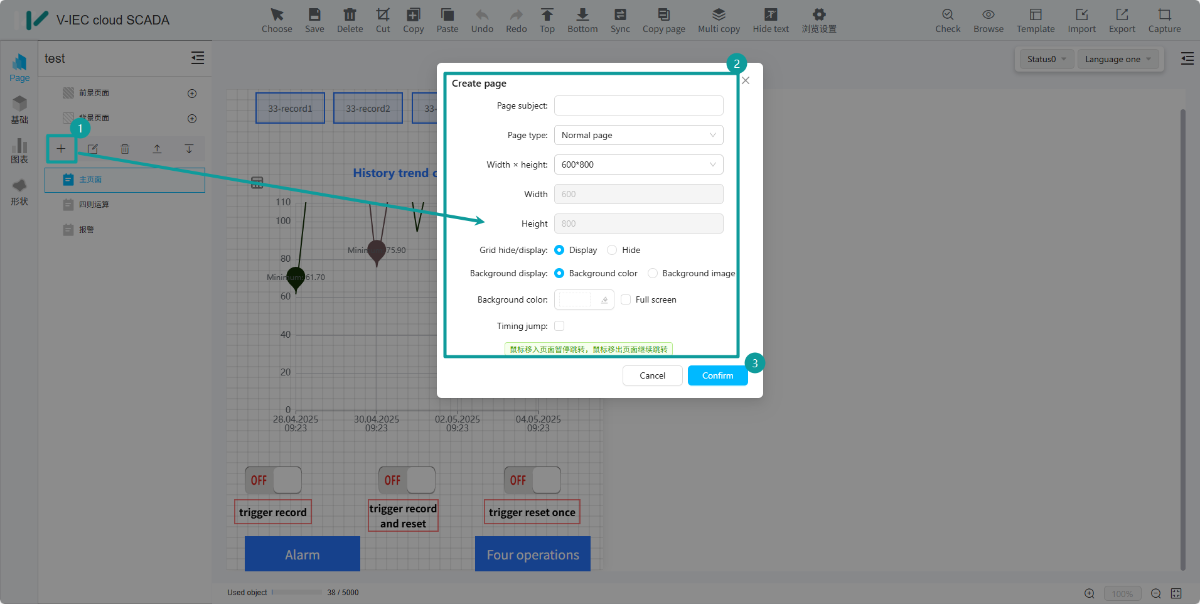Click the add page plus icon
1200x604 pixels.
pyautogui.click(x=61, y=149)
